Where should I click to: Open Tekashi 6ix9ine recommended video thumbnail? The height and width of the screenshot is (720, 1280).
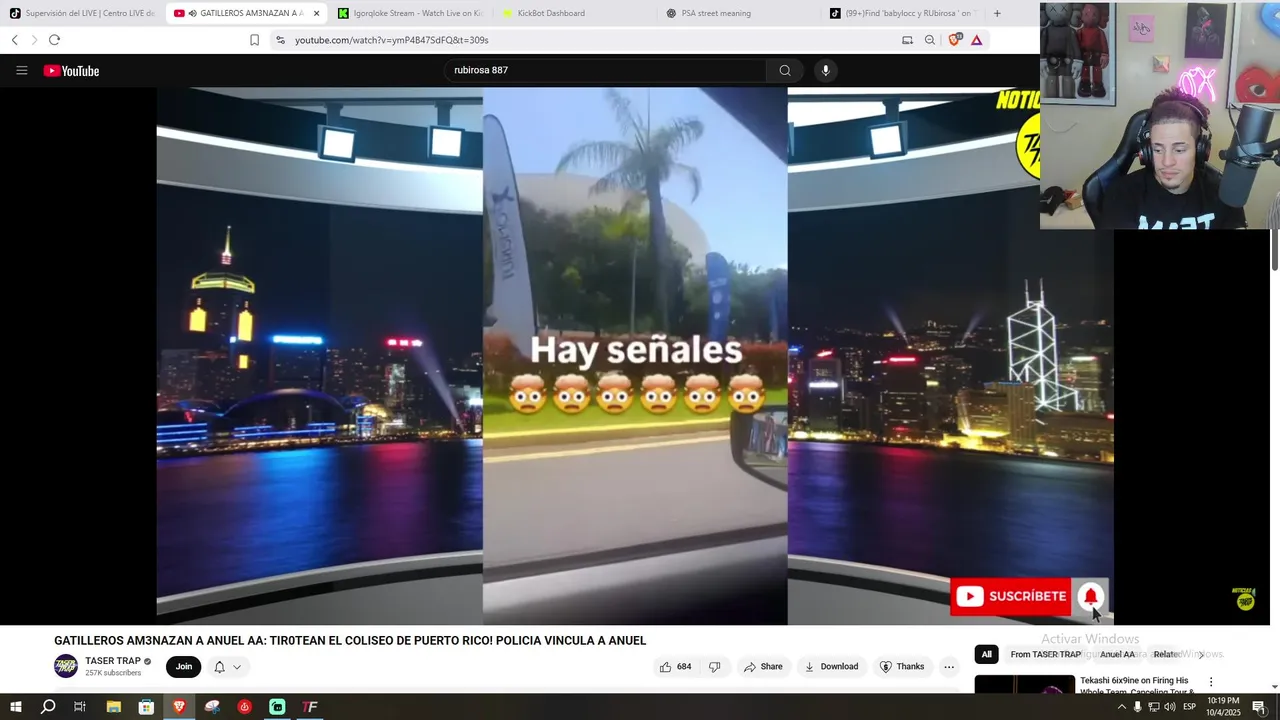(1024, 684)
